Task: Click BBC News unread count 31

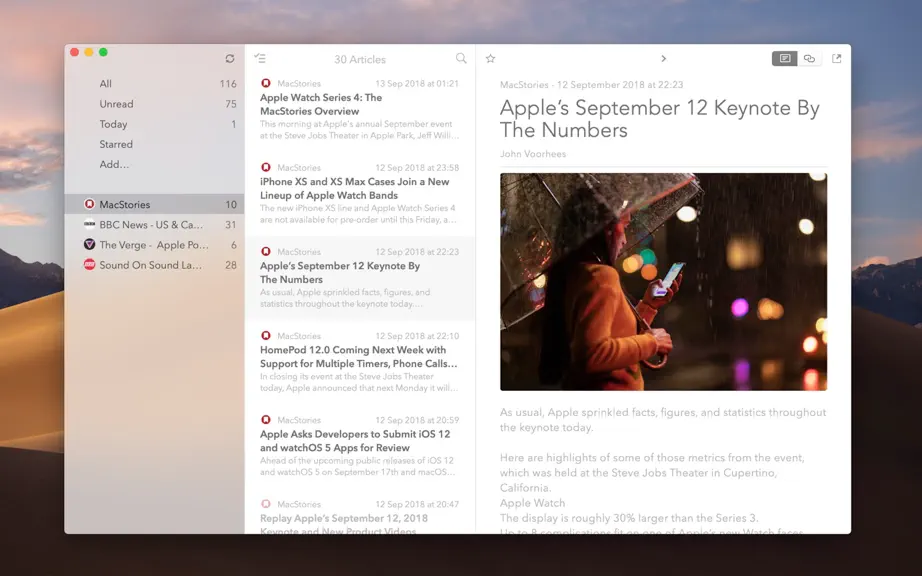Action: click(230, 225)
